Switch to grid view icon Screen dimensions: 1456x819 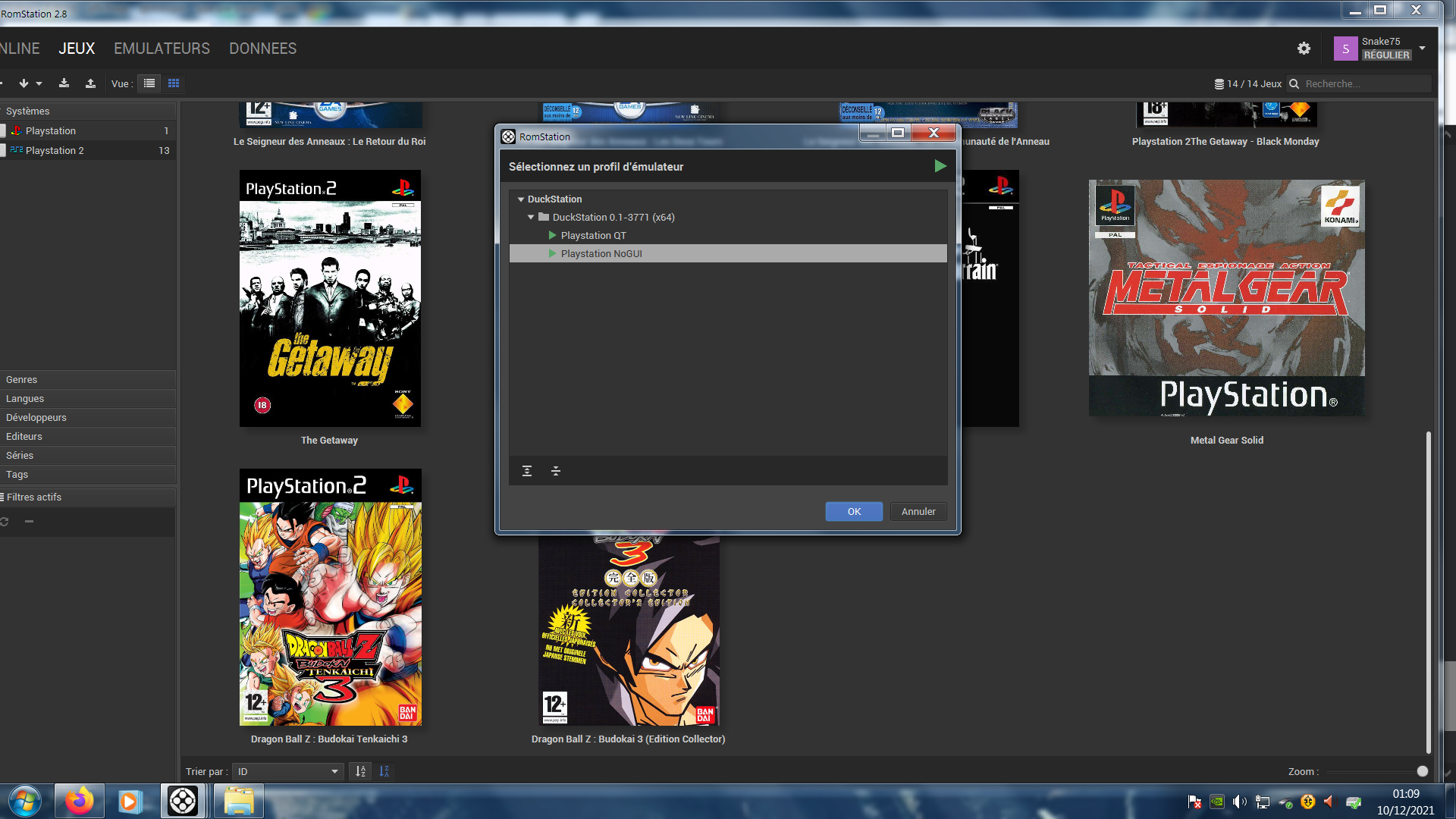174,83
